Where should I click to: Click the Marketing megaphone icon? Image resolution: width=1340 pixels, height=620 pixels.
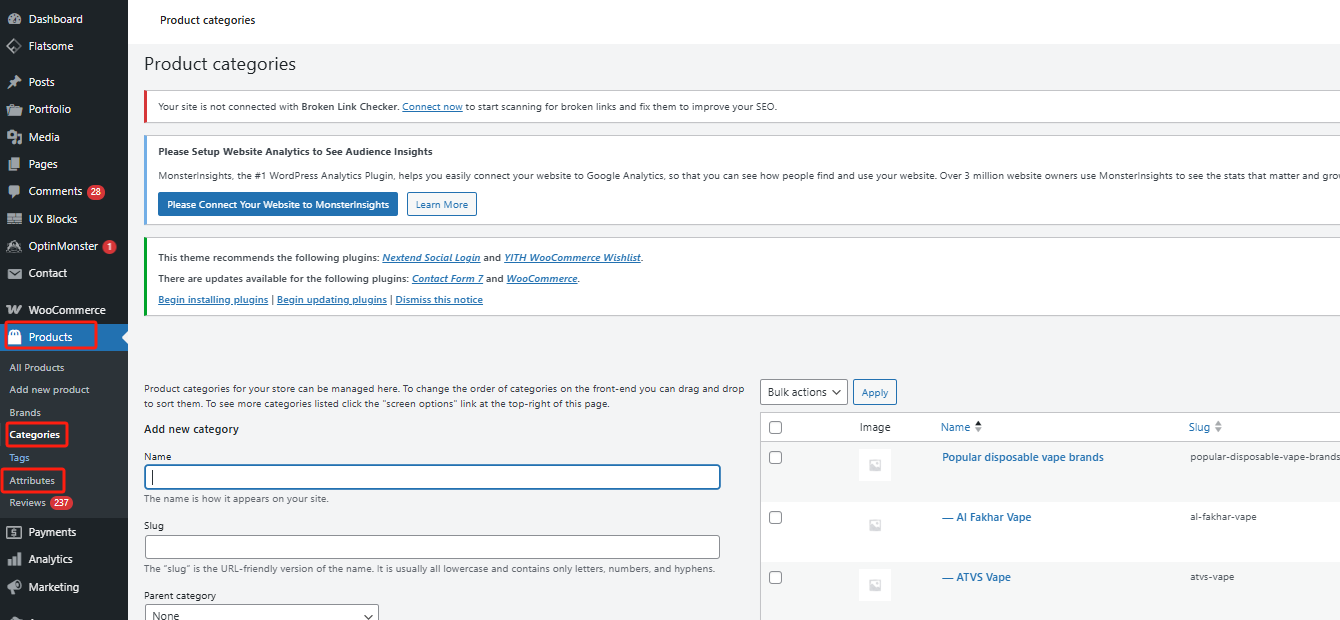14,587
